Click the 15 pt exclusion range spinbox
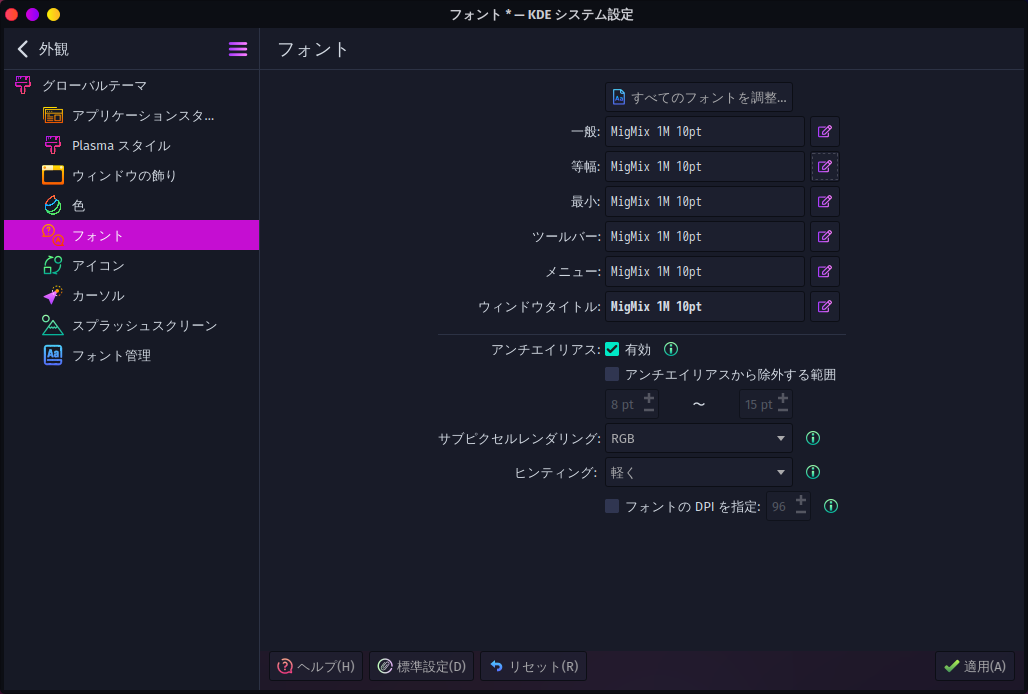The width and height of the screenshot is (1028, 694). (766, 404)
